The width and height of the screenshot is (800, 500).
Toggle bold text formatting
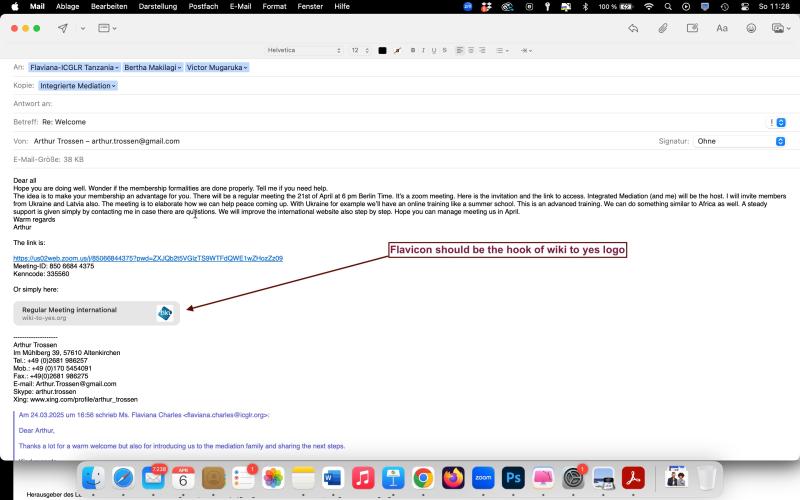tap(414, 50)
